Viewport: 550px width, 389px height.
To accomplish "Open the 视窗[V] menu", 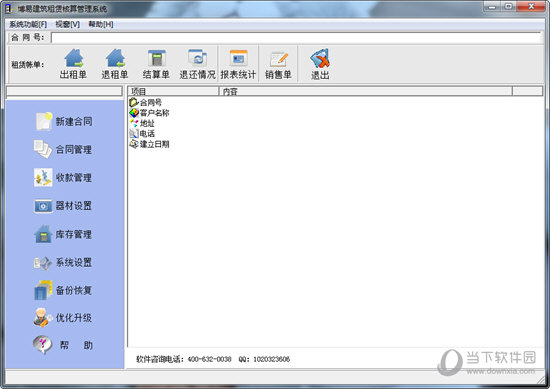I will click(68, 24).
